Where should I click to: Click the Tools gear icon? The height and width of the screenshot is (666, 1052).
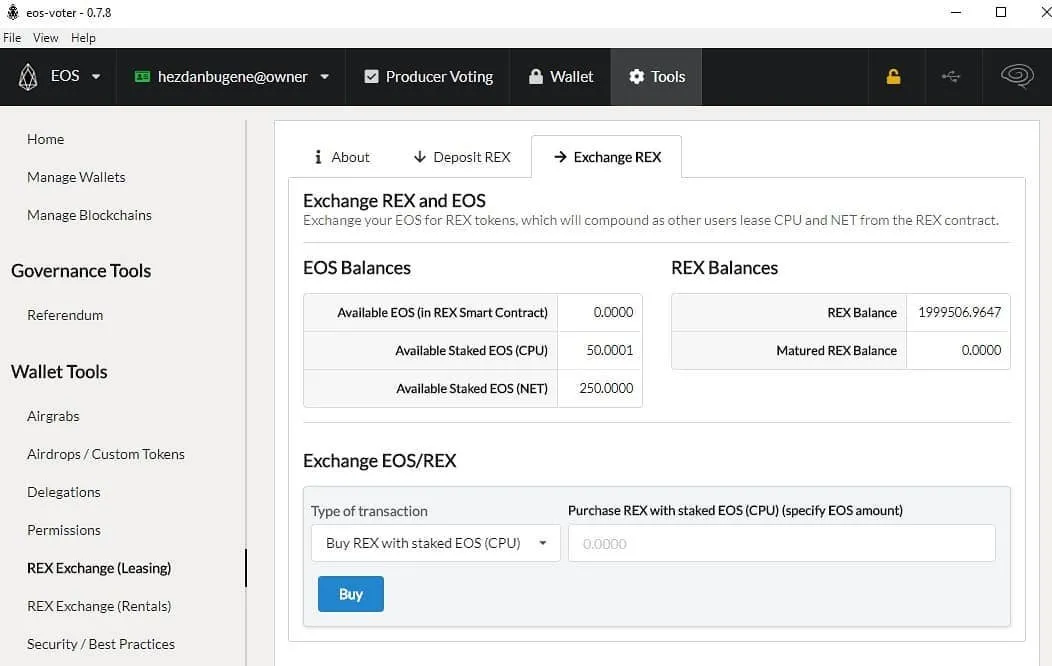pyautogui.click(x=636, y=76)
